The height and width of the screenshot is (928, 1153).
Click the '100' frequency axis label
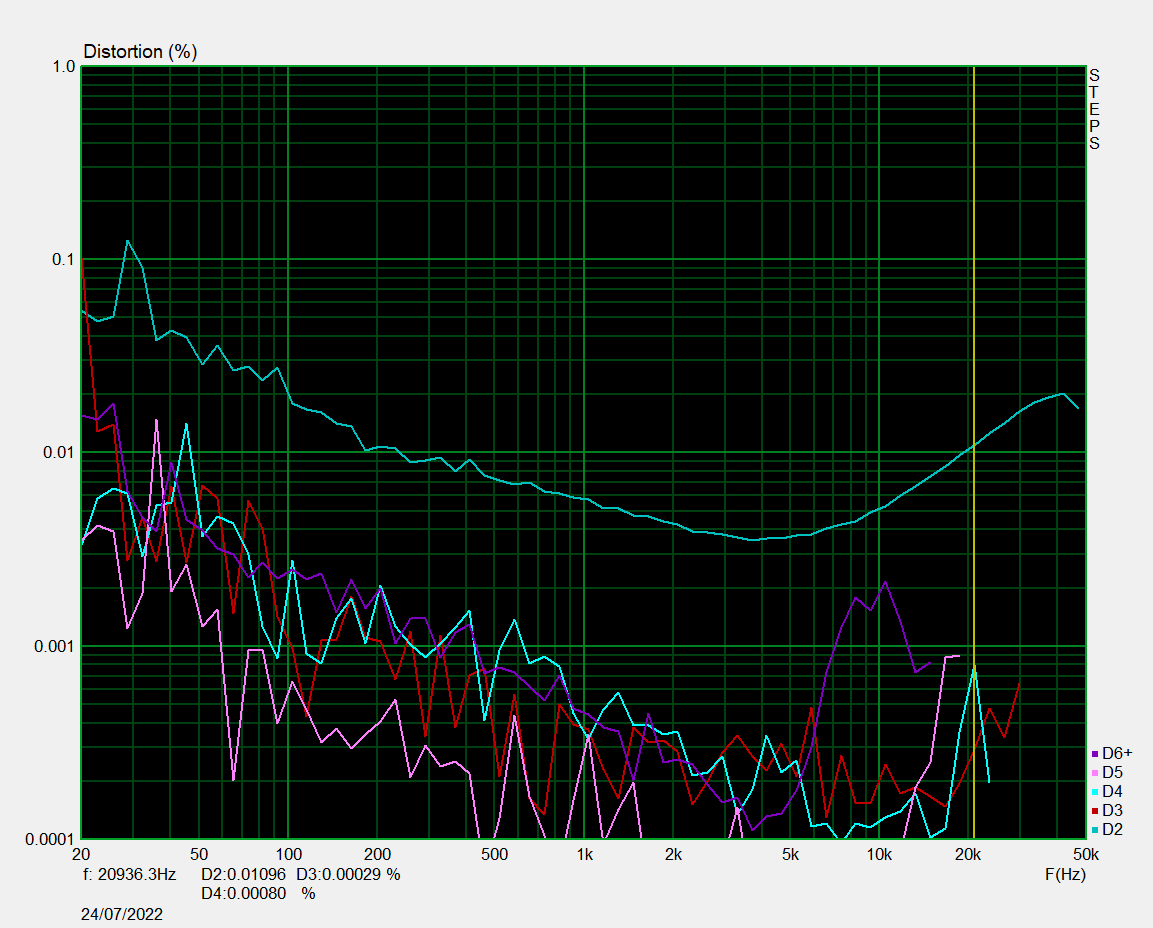(289, 854)
